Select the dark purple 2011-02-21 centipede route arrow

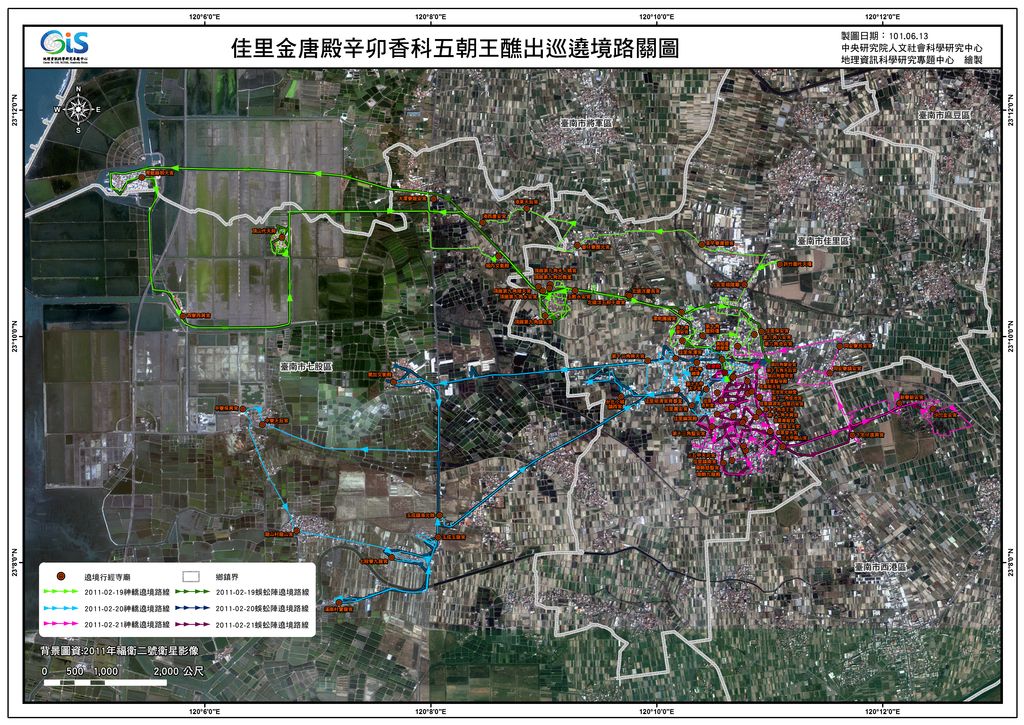tap(193, 623)
